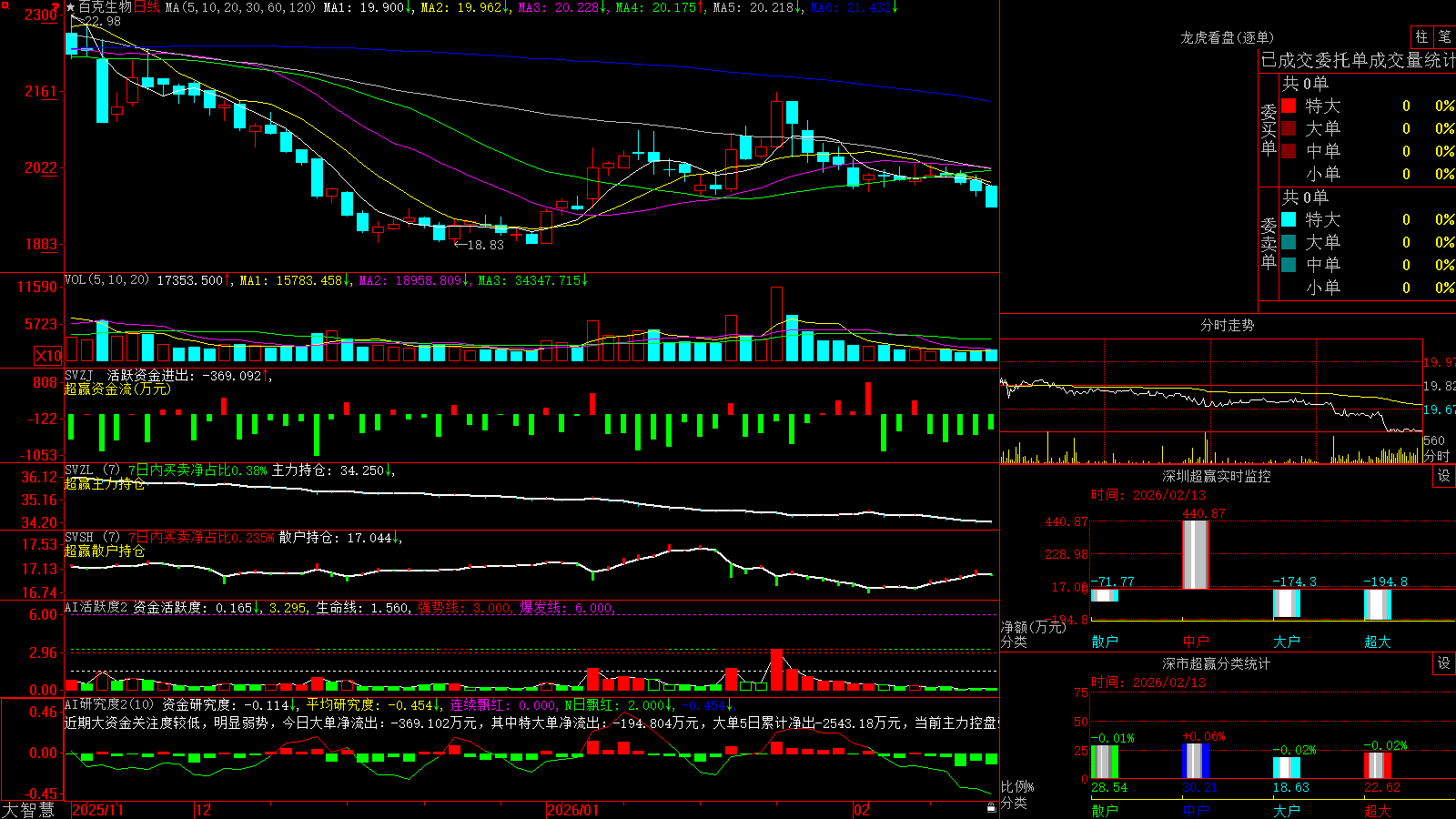Image resolution: width=1456 pixels, height=819 pixels.
Task: Click the 日线 period label
Action: 147,7
